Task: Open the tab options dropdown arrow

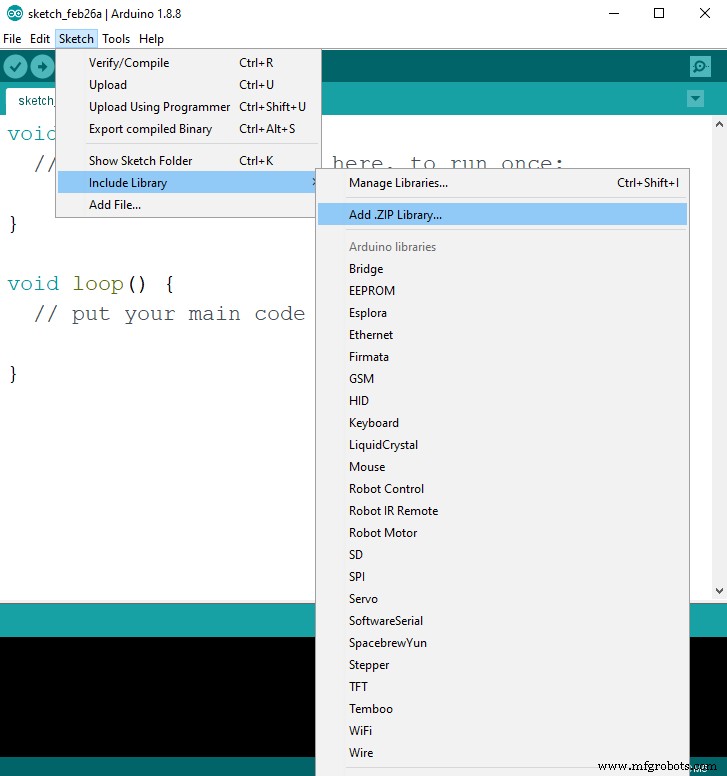Action: coord(695,99)
